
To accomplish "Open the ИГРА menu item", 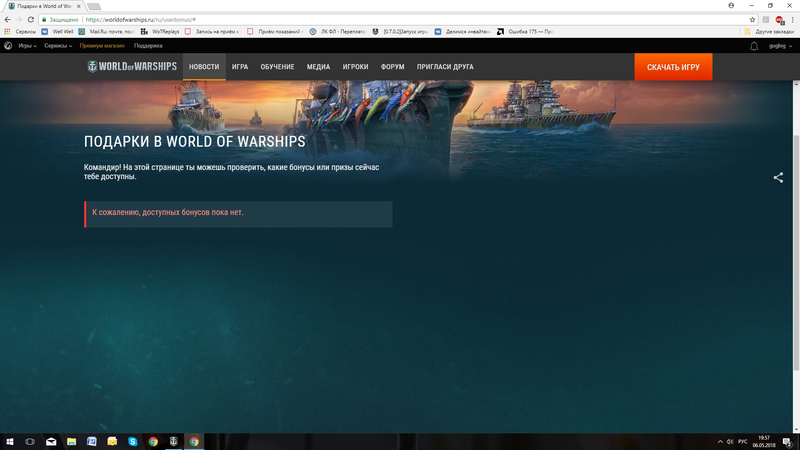I will click(240, 67).
